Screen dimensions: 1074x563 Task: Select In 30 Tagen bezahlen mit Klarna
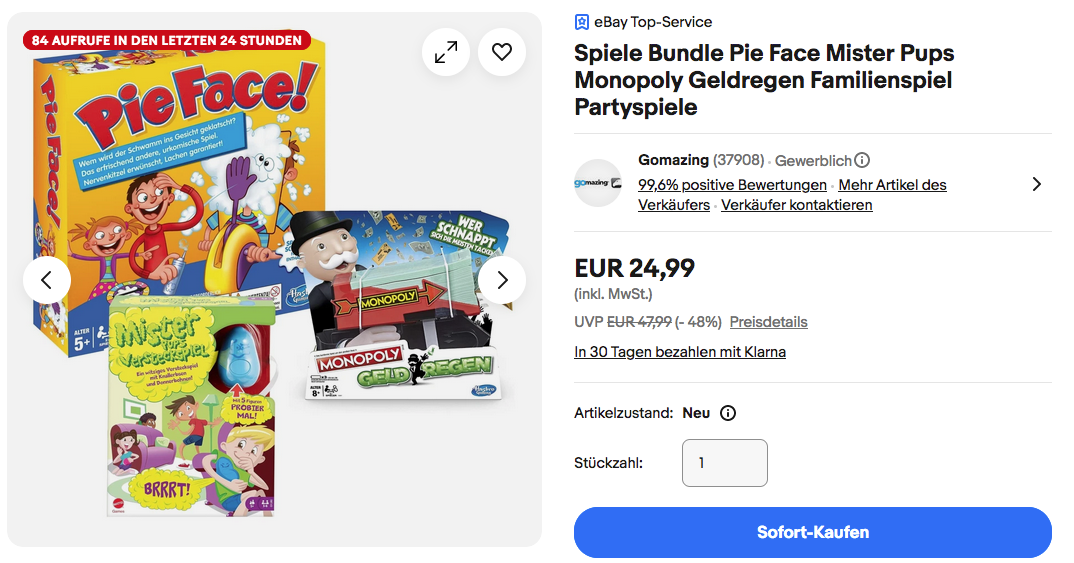[x=680, y=352]
